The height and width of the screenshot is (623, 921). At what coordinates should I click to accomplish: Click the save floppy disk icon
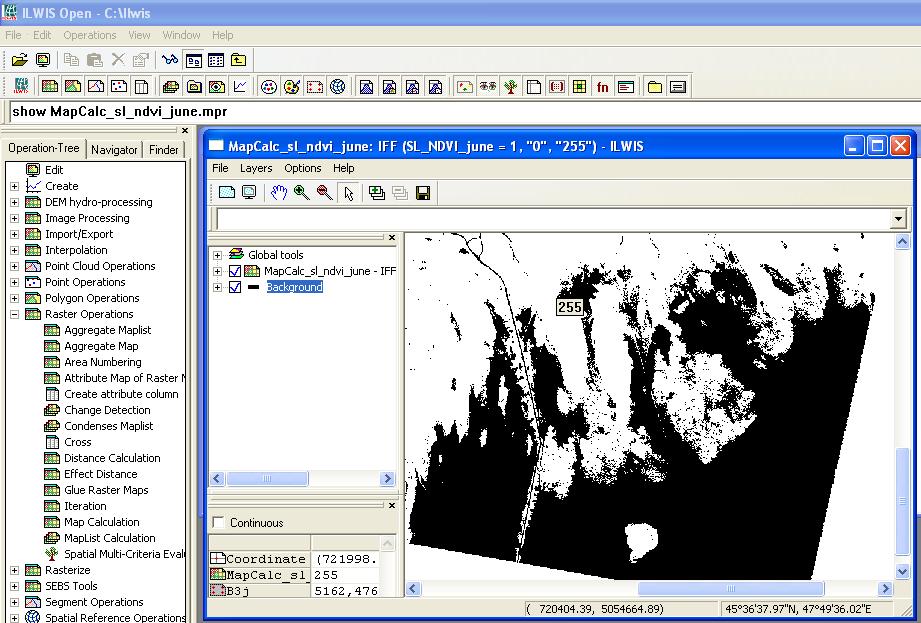point(422,193)
